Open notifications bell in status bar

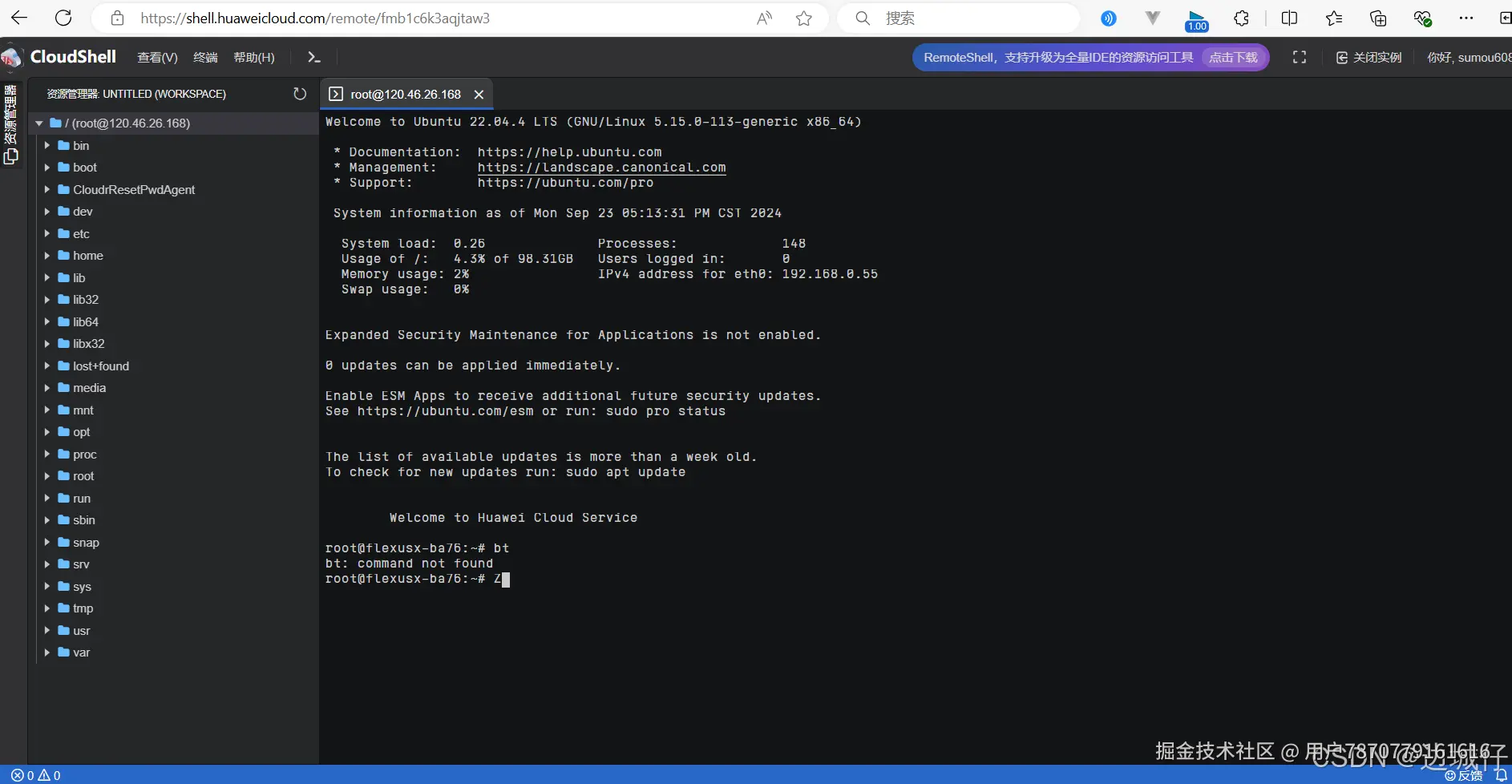(x=1502, y=775)
